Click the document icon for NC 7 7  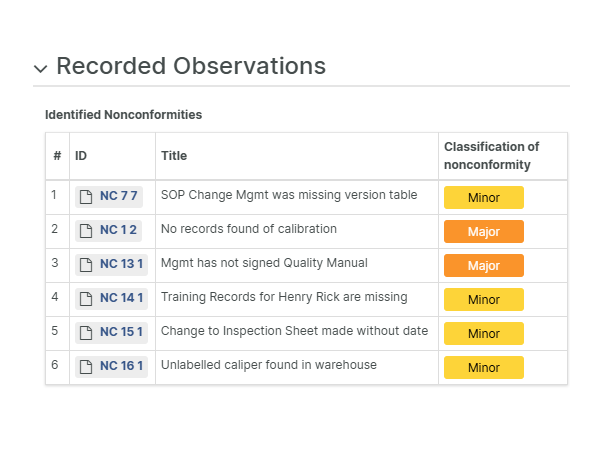pyautogui.click(x=86, y=197)
